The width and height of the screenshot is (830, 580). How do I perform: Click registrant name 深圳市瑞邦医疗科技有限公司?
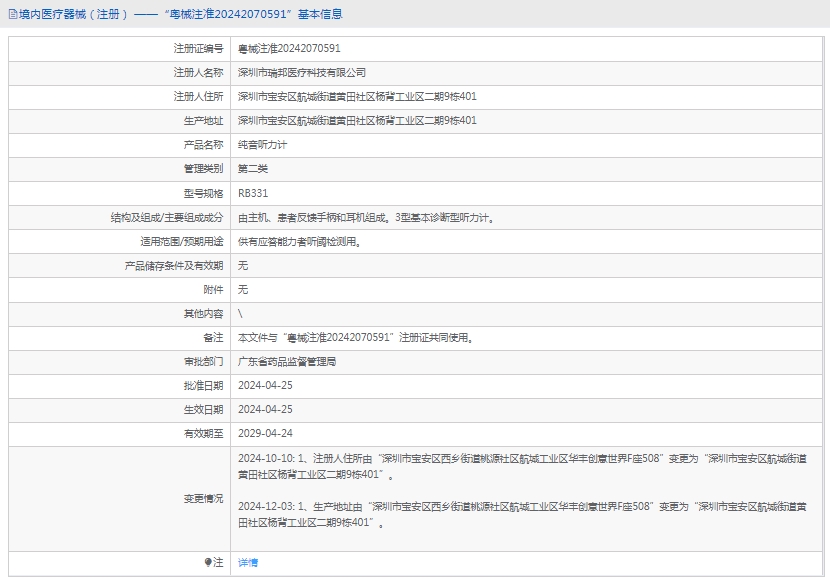click(302, 72)
